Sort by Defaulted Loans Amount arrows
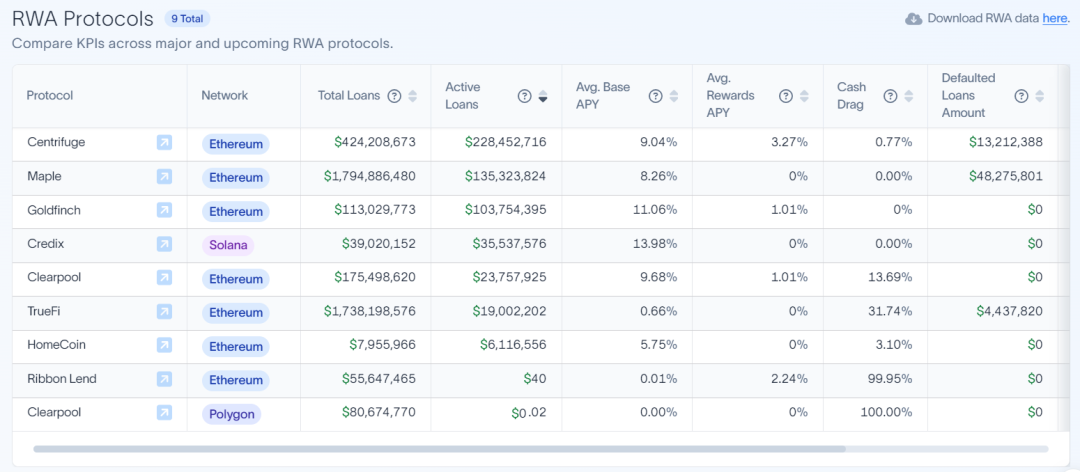 click(x=1039, y=96)
